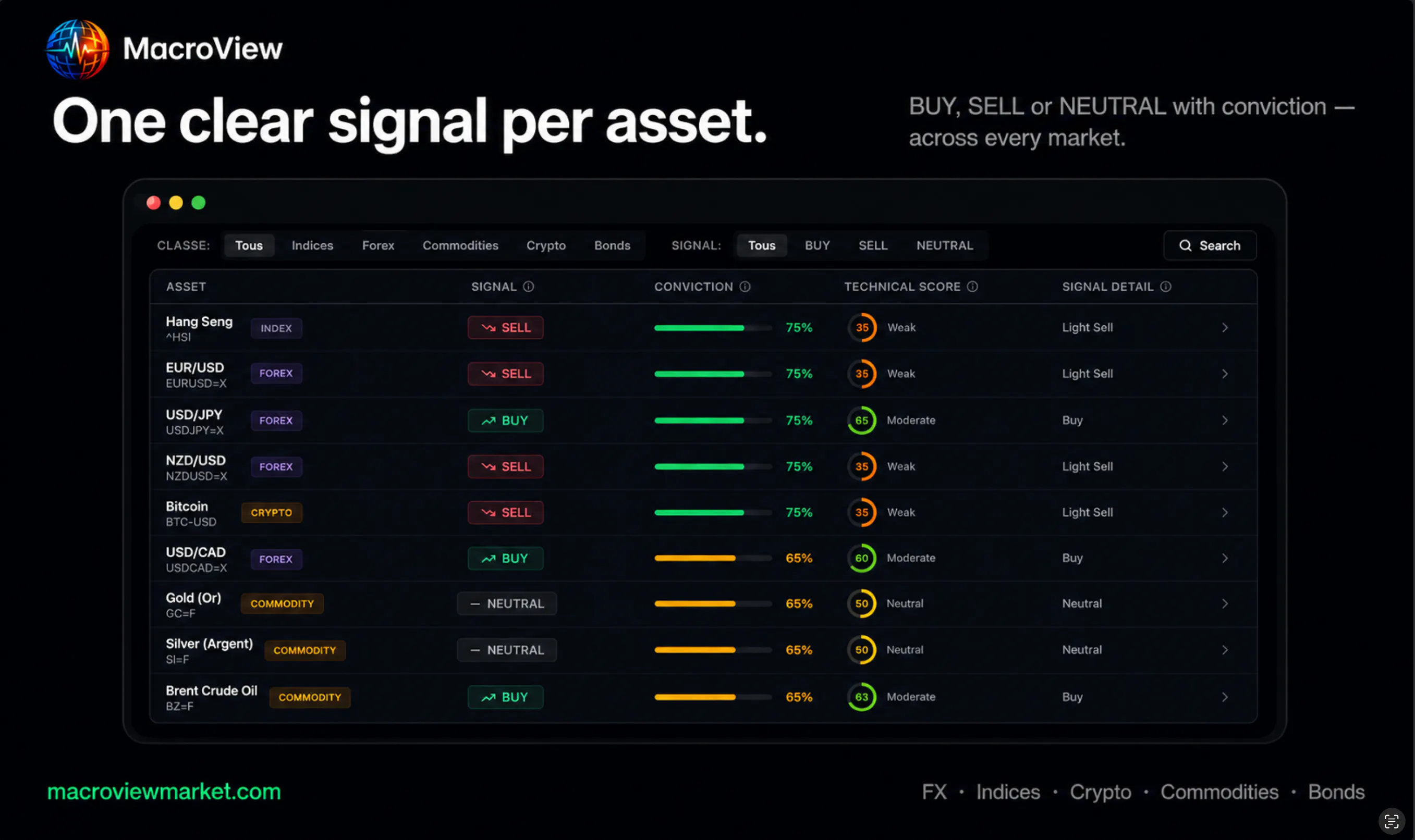Click the info icon beside CONVICTION header
The width and height of the screenshot is (1415, 840).
745,287
